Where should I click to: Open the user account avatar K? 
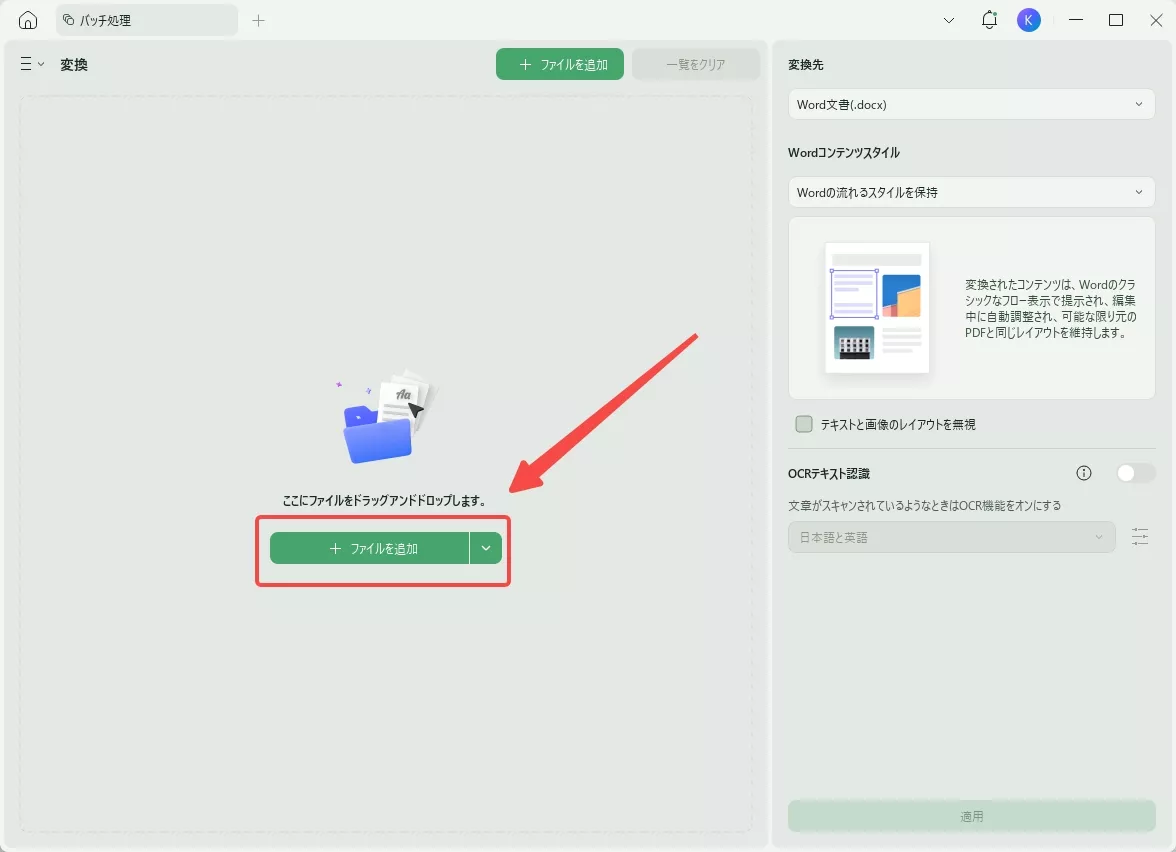(x=1029, y=19)
